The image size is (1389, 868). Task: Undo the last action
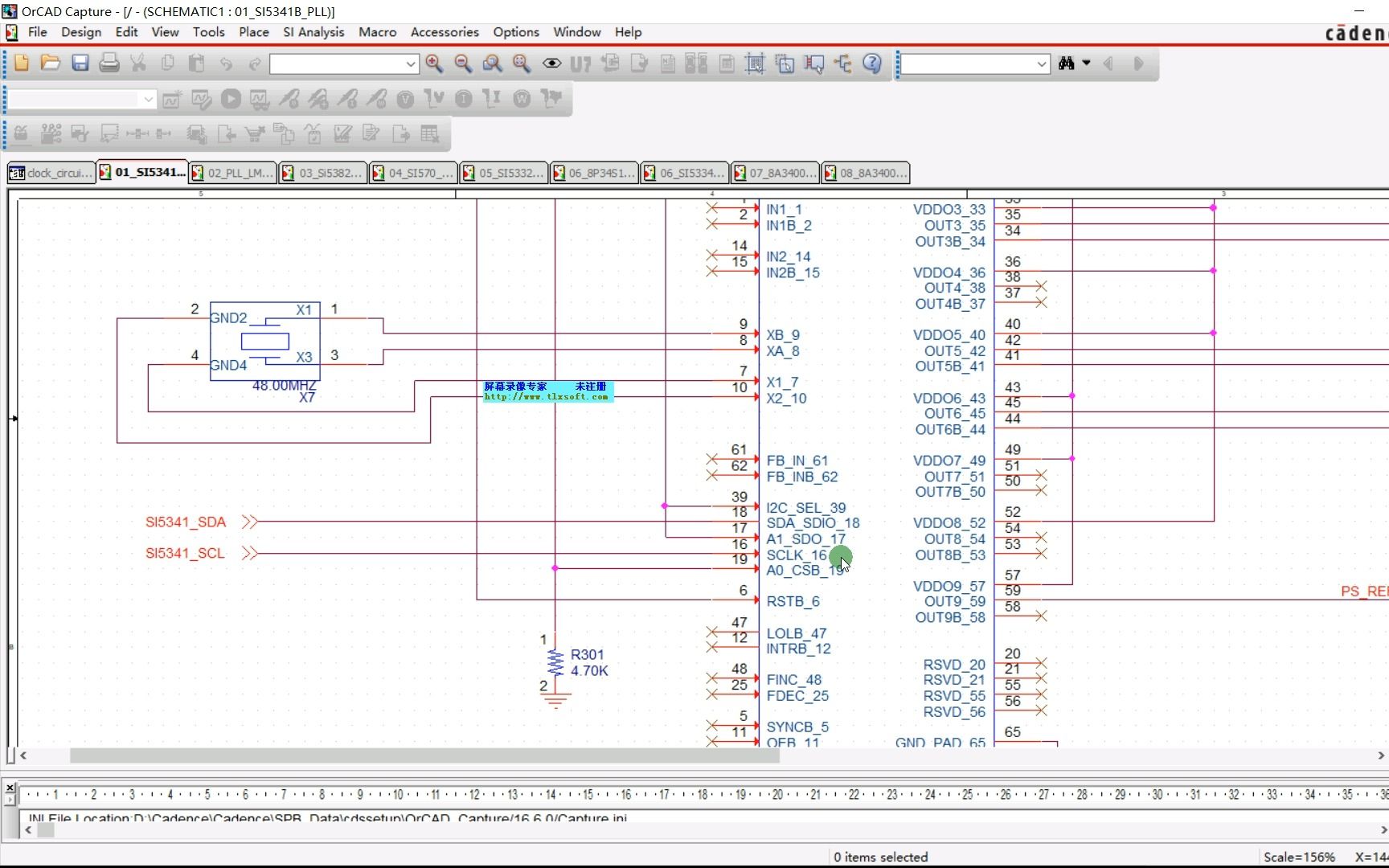click(x=226, y=63)
